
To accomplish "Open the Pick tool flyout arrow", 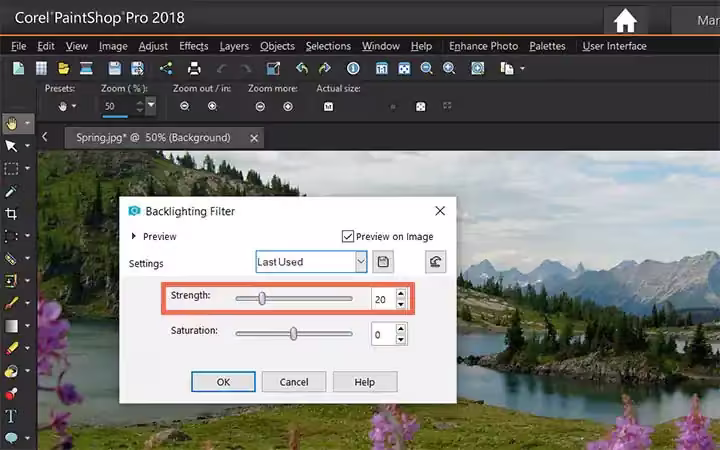I will [x=28, y=146].
